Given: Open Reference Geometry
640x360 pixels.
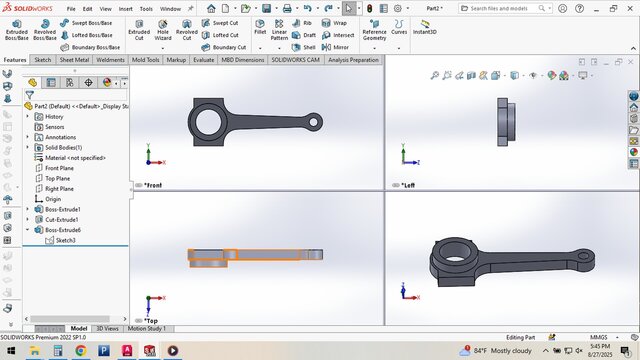Looking at the screenshot, I should 374,29.
